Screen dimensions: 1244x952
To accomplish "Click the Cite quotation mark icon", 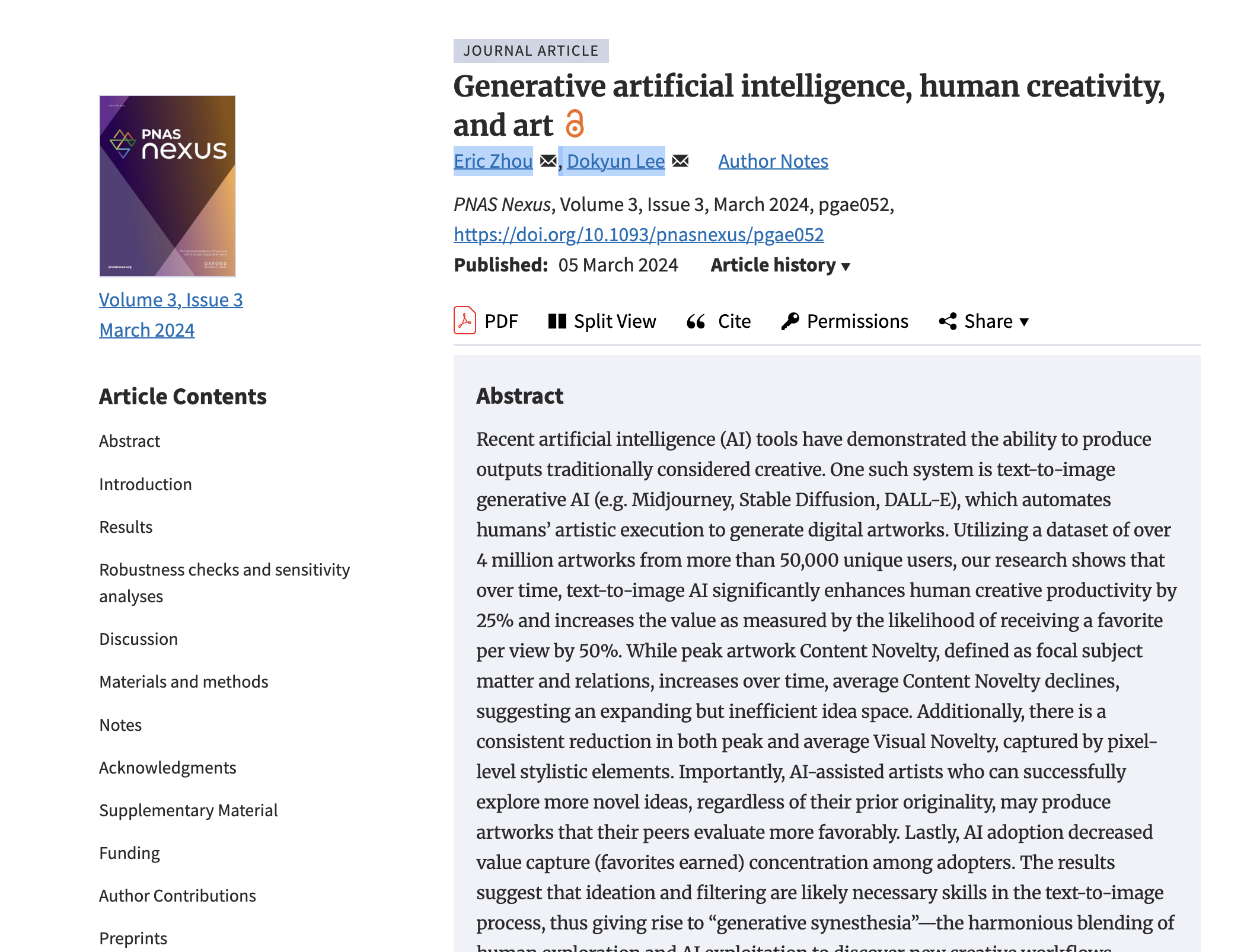I will (696, 321).
